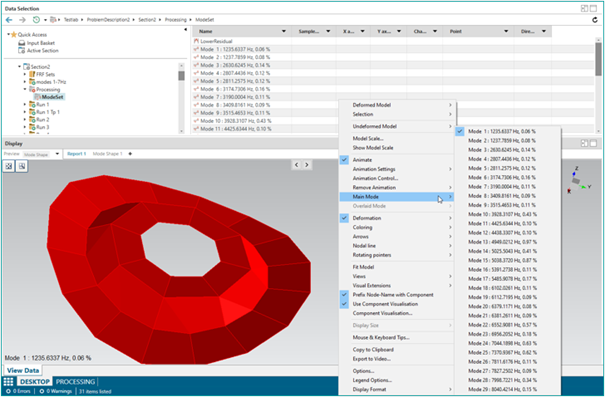Expand the FRF Sets tree node
The image size is (605, 397).
tap(25, 74)
